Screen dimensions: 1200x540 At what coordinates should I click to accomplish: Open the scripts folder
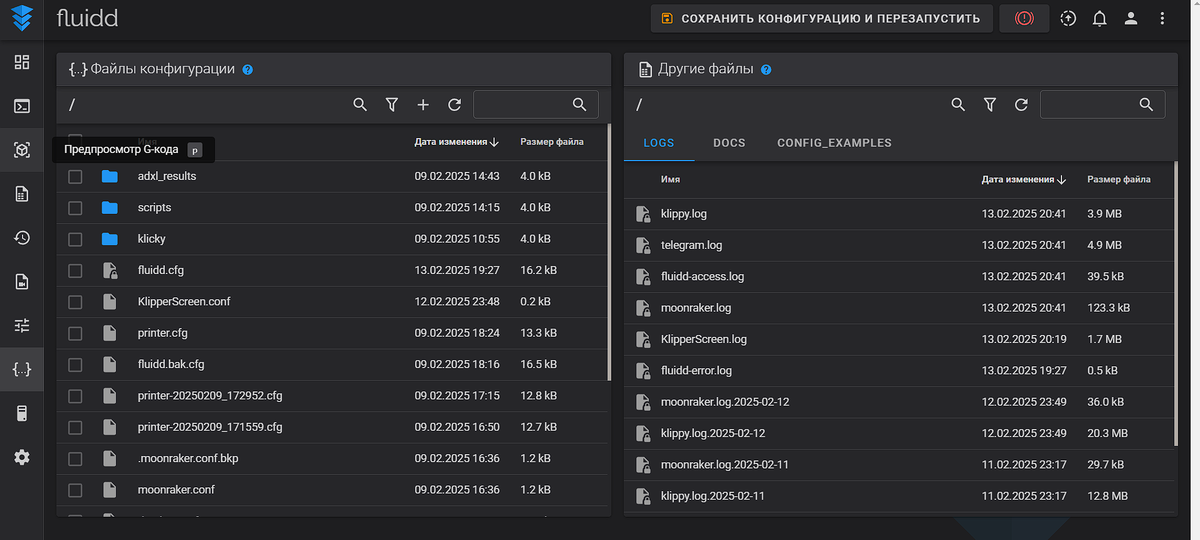click(154, 208)
